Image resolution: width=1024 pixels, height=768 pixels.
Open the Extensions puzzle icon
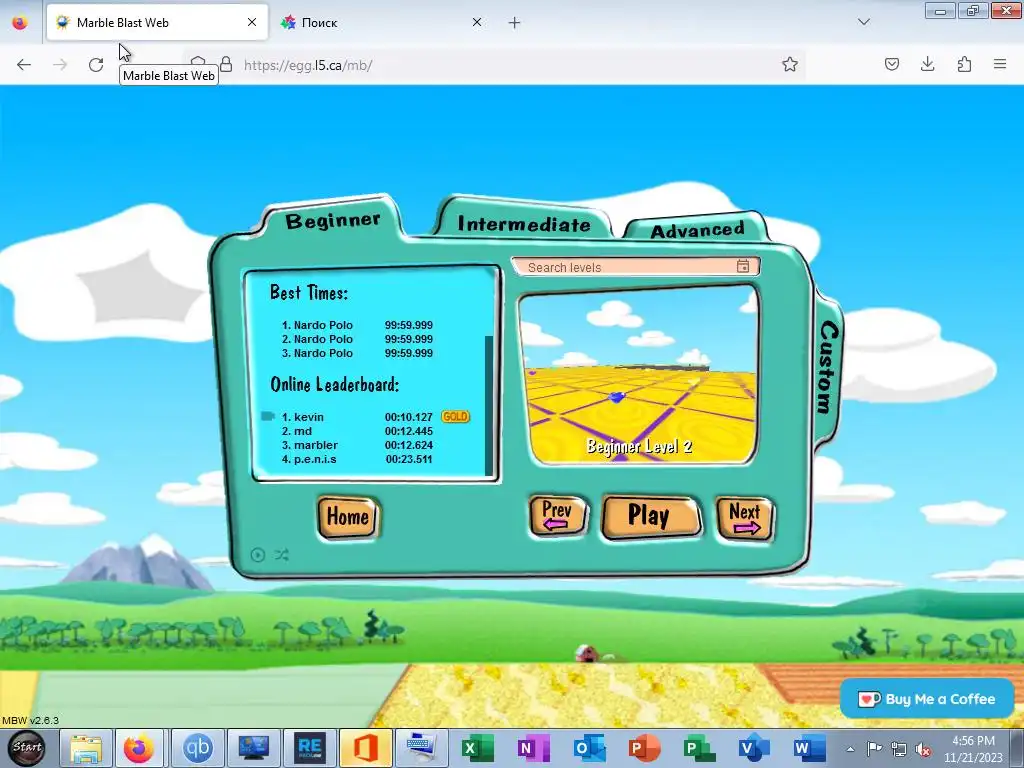click(x=964, y=64)
